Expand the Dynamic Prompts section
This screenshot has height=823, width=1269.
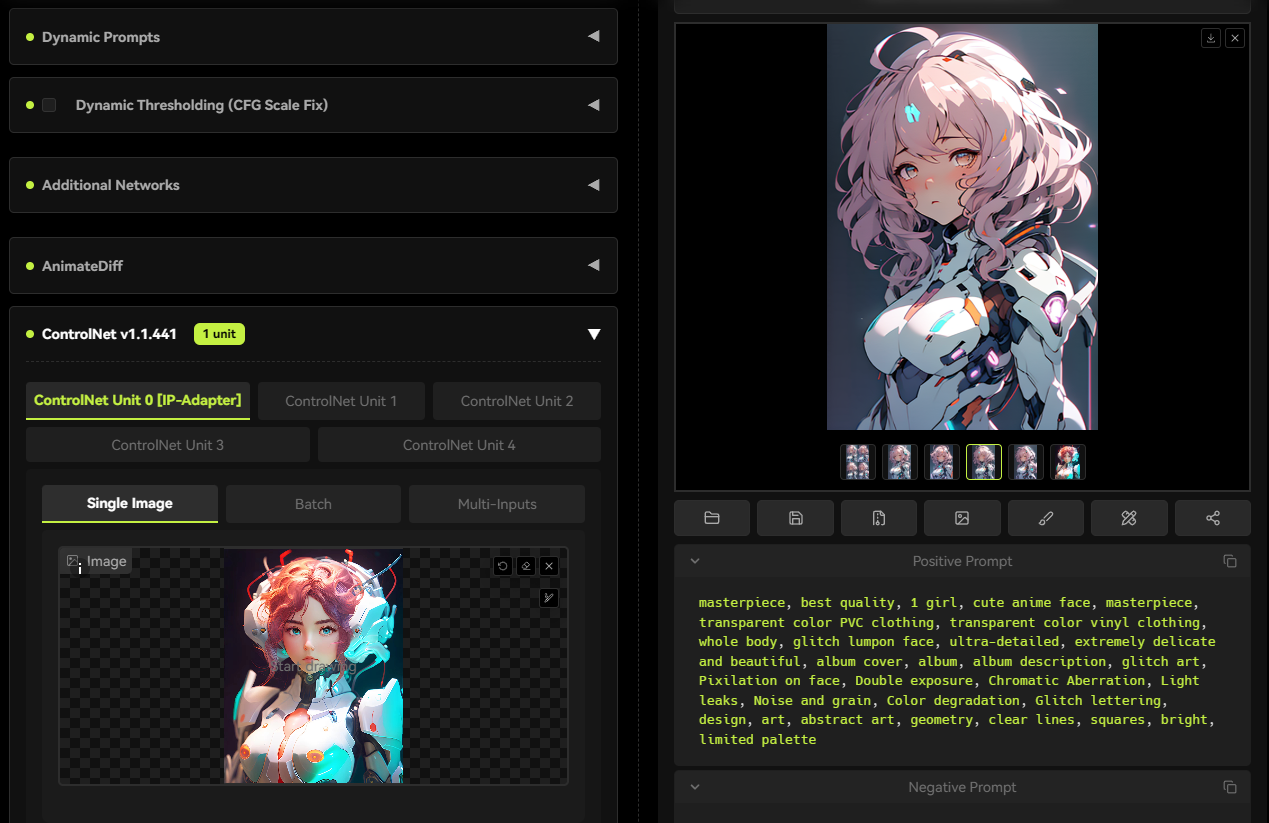[313, 37]
